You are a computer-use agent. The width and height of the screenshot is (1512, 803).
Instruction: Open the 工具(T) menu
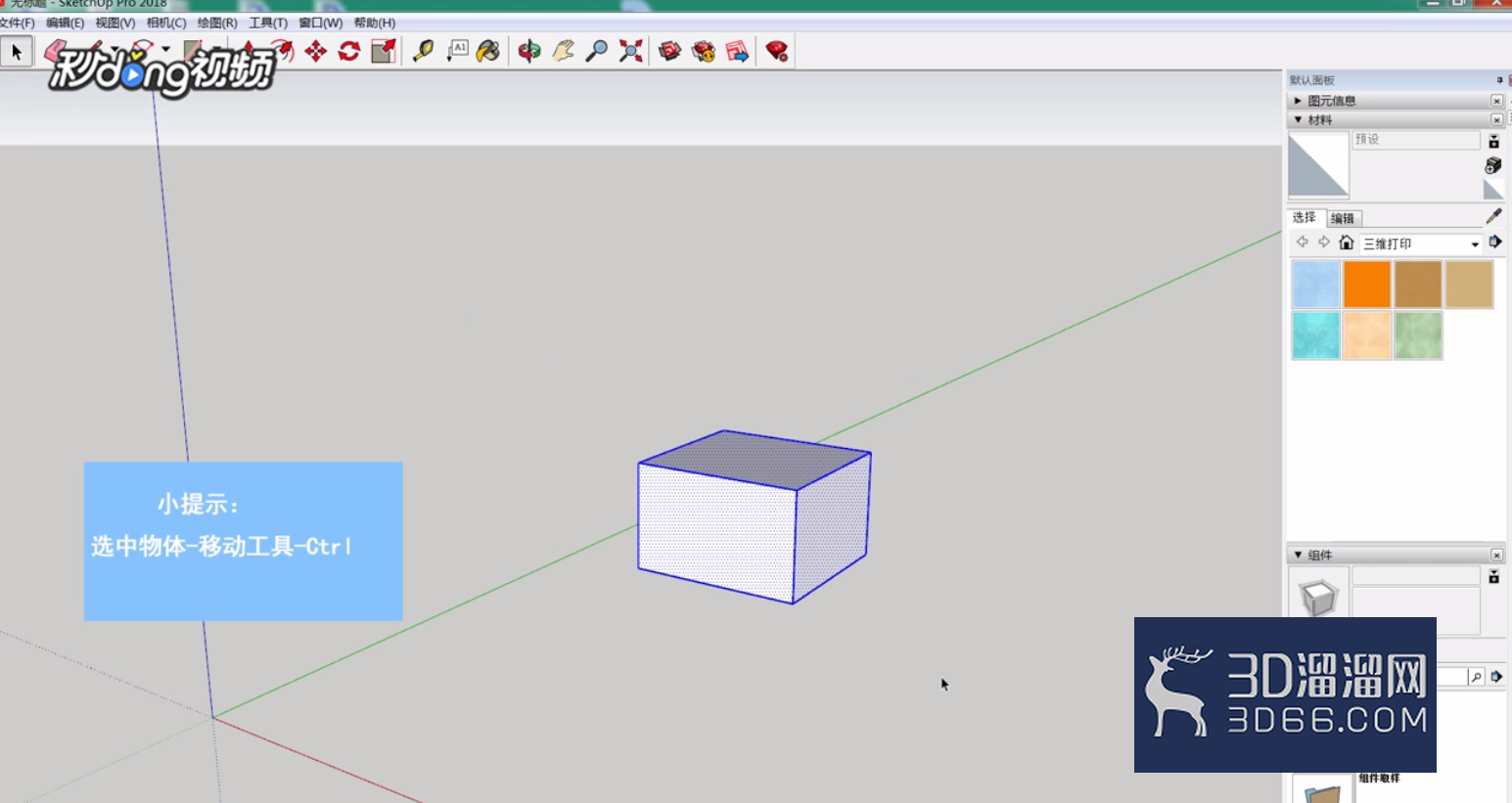[267, 22]
